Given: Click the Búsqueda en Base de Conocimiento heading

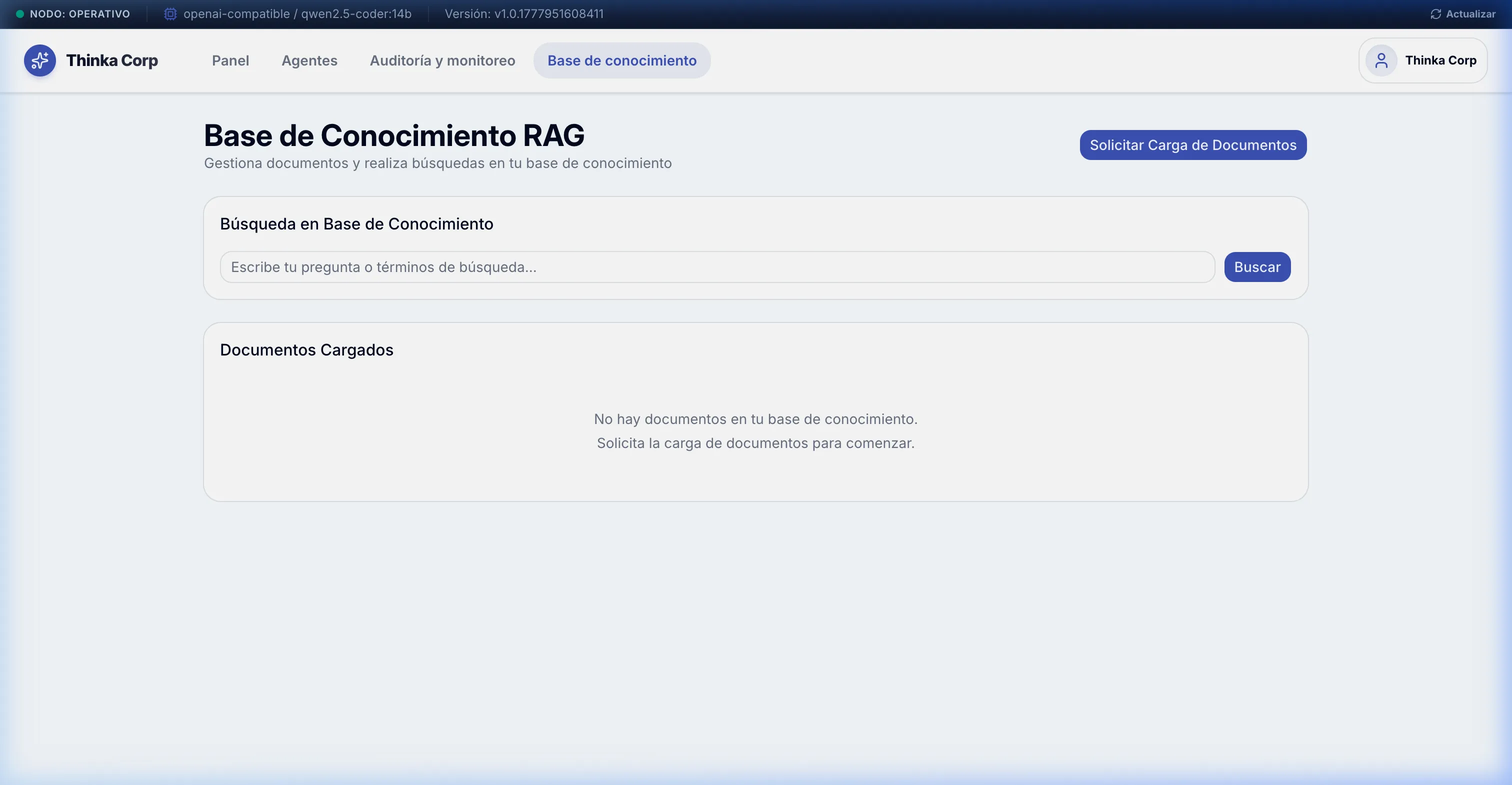Looking at the screenshot, I should tap(356, 224).
